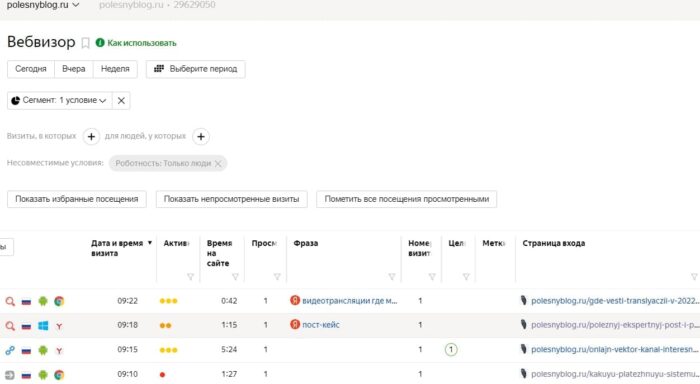Click the 5:24 time on site value
This screenshot has width=700, height=384.
pos(229,350)
